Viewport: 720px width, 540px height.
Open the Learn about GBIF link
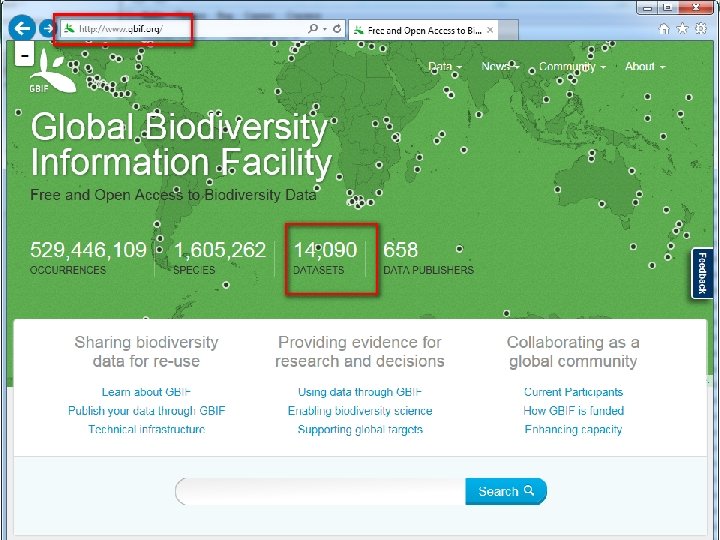coord(146,392)
